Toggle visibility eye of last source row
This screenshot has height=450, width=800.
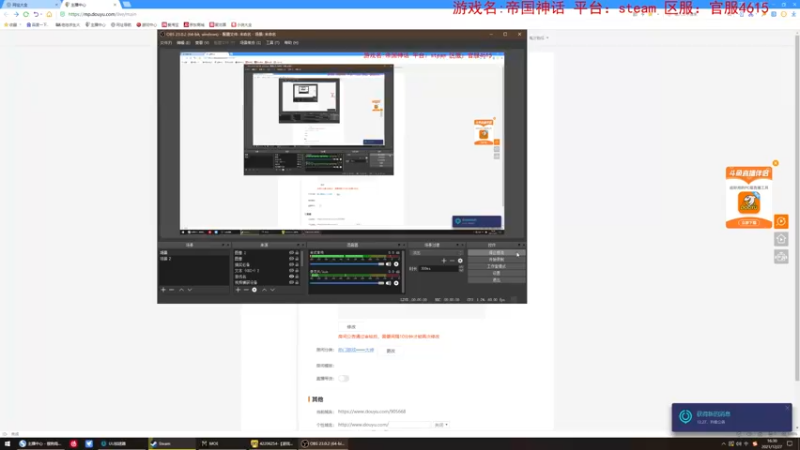pyautogui.click(x=291, y=282)
